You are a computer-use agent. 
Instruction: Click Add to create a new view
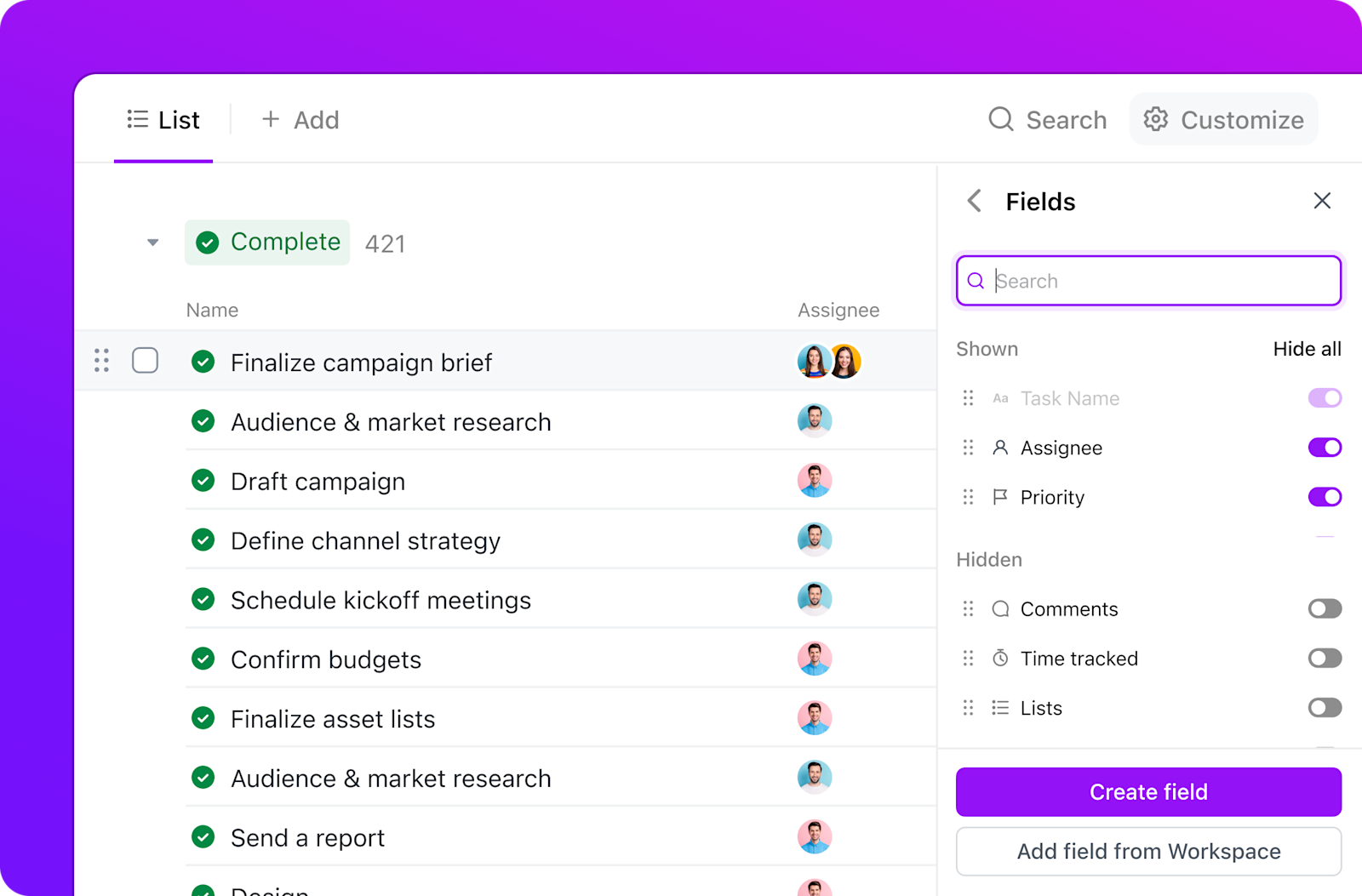(300, 119)
